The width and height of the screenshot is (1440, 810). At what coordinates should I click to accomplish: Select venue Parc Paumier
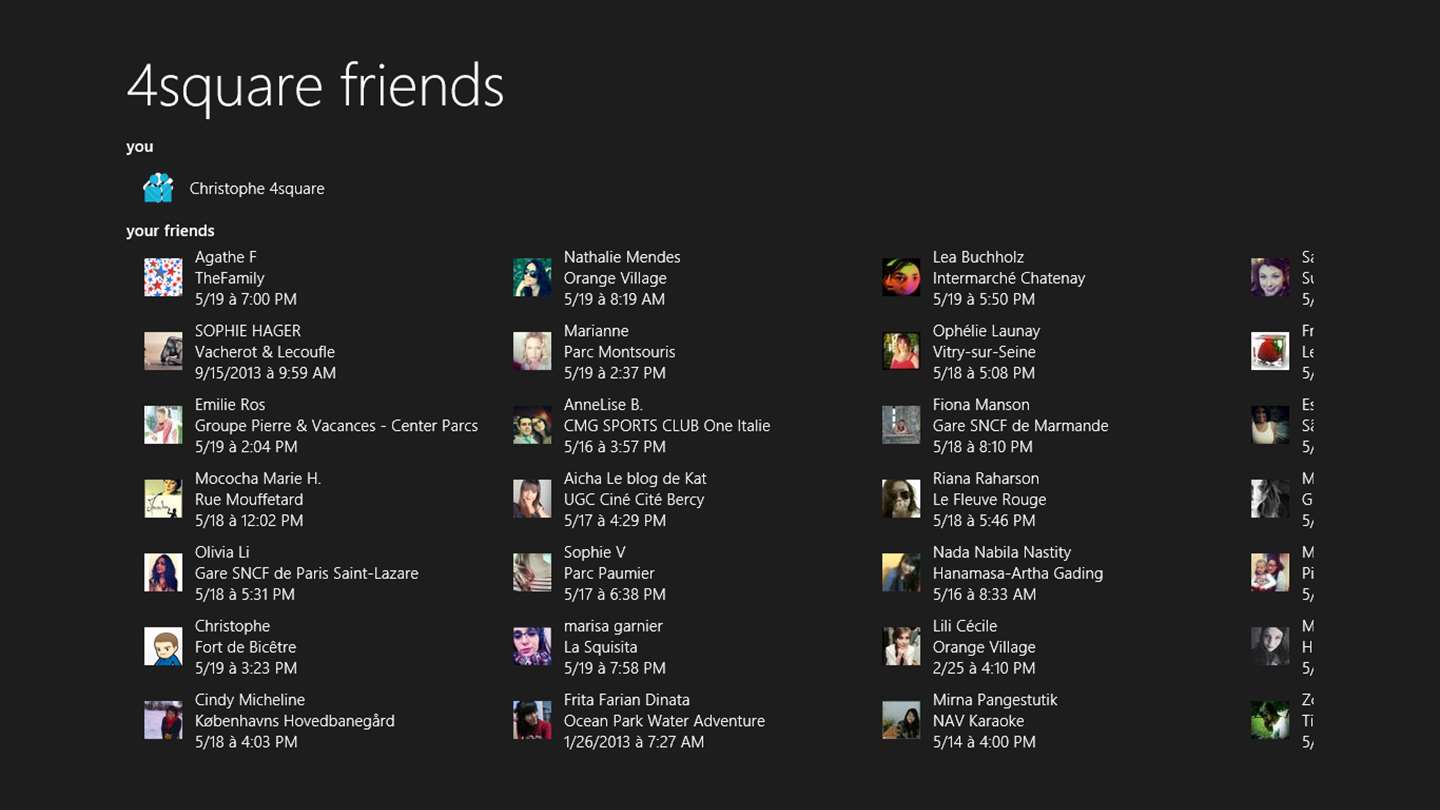coord(609,574)
